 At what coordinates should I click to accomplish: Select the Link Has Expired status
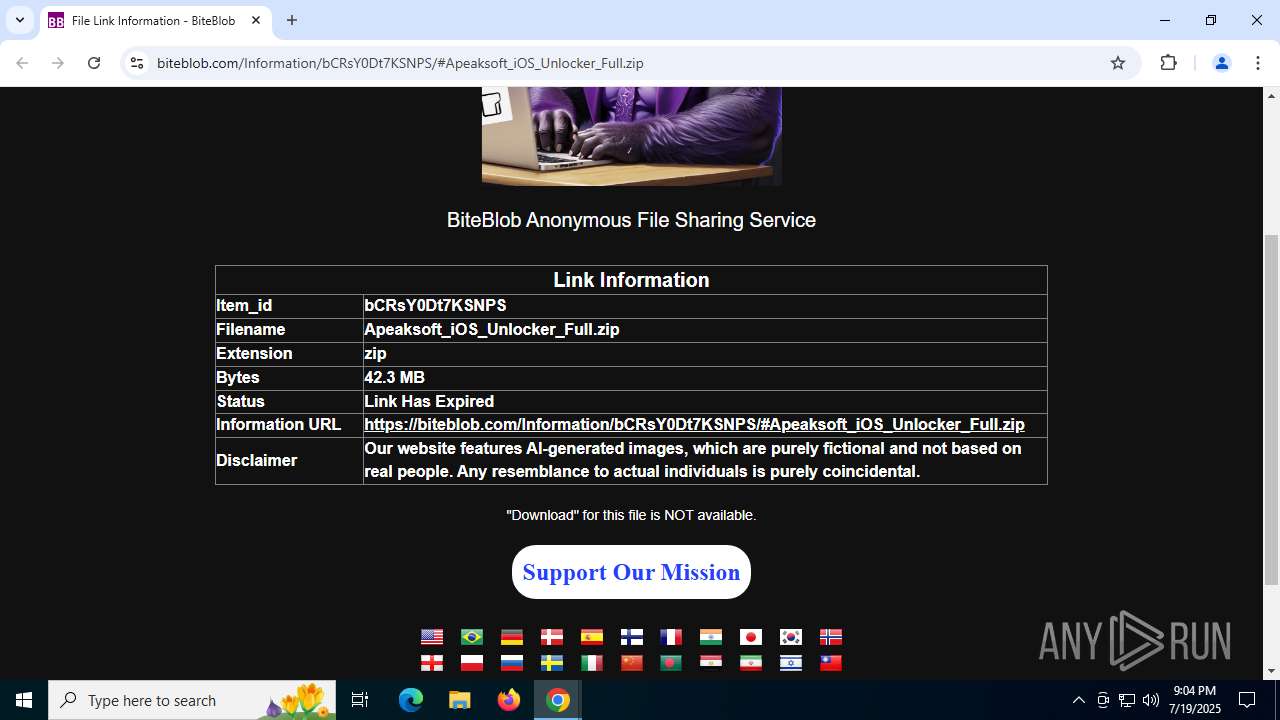429,402
